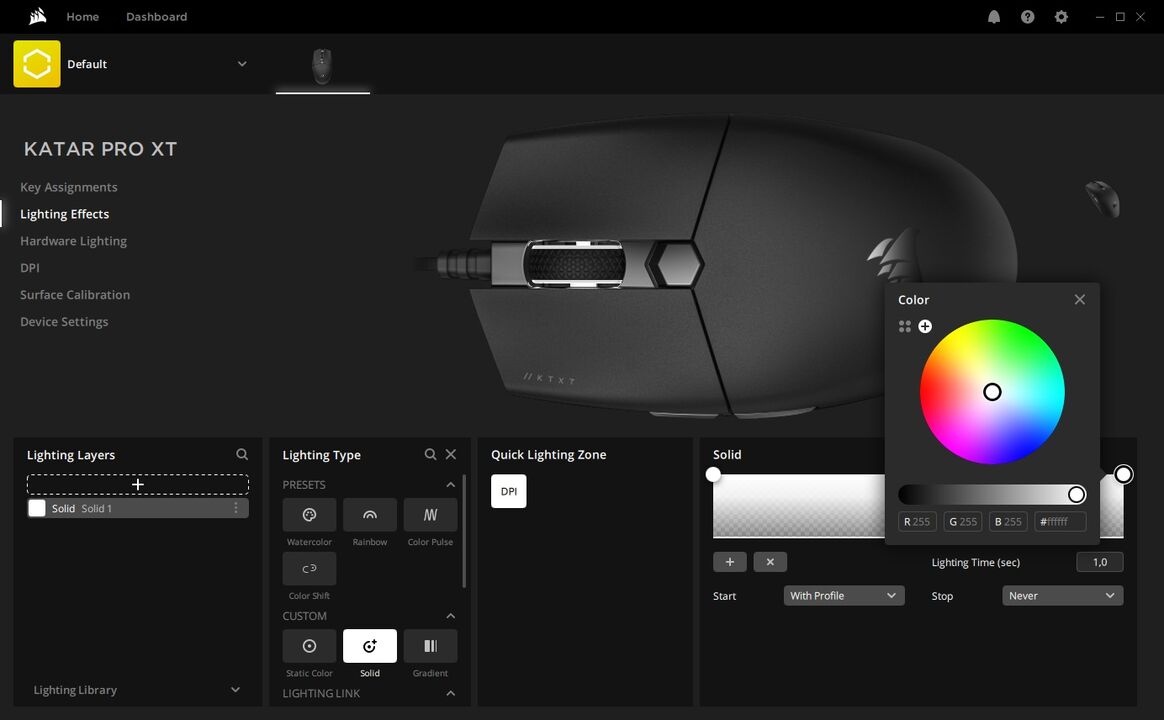Go to Dashboard tab

coord(157,16)
